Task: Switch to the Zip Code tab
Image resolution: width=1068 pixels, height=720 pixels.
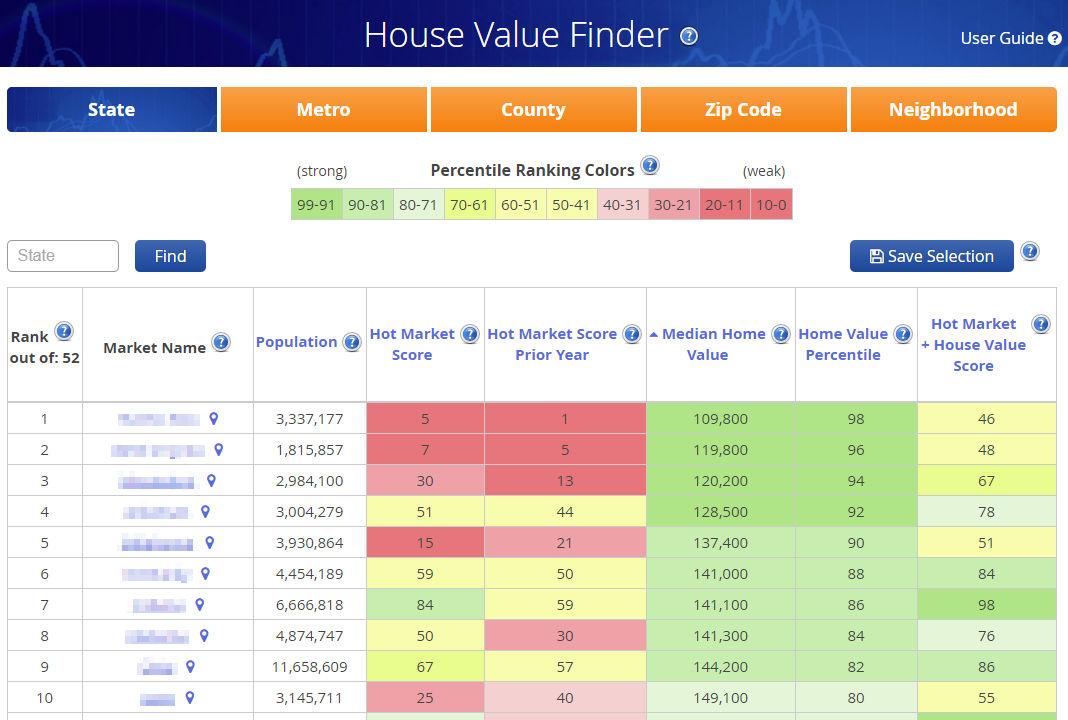Action: (743, 110)
